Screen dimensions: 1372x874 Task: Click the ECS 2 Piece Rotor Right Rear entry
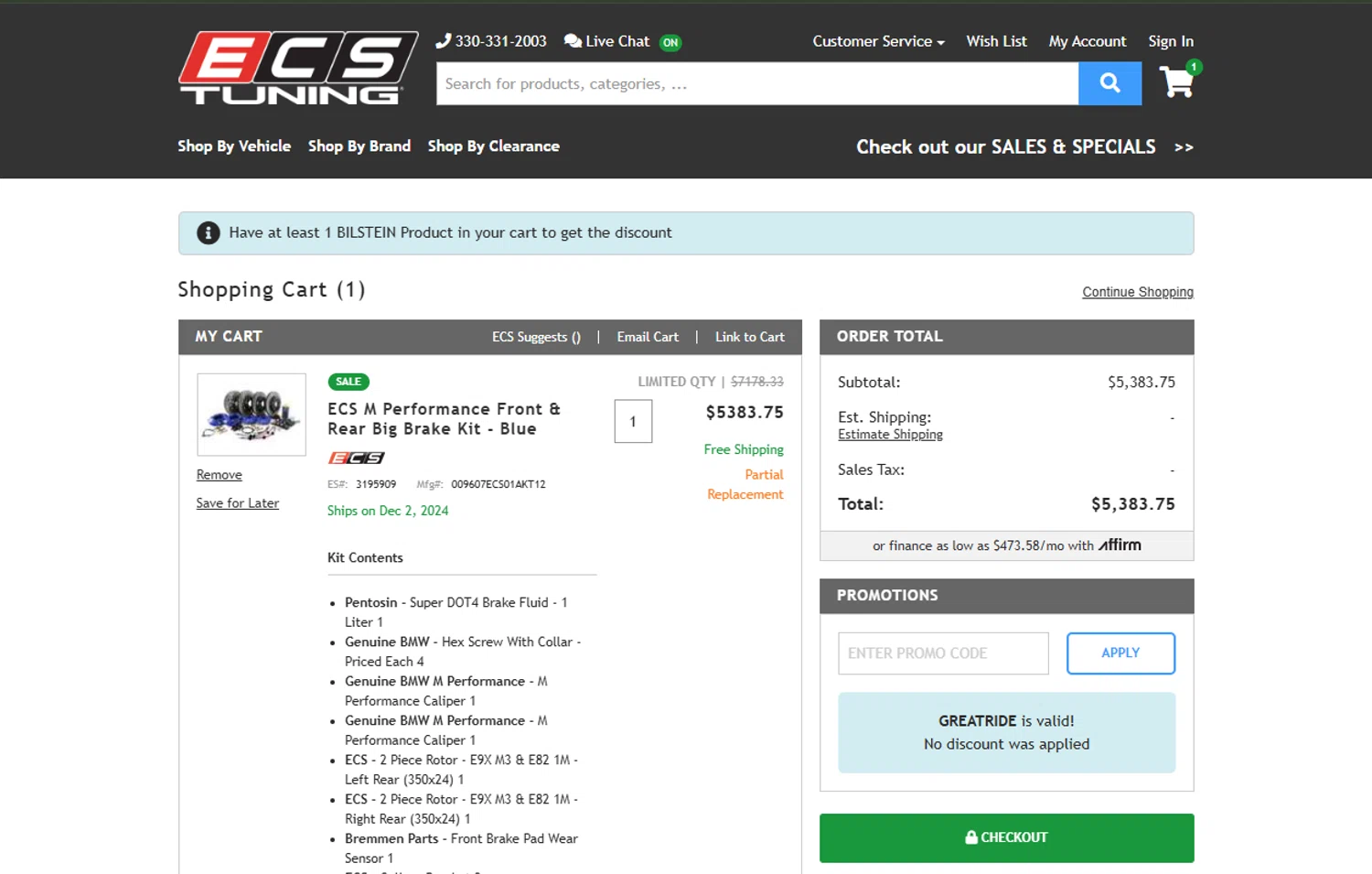click(x=461, y=809)
